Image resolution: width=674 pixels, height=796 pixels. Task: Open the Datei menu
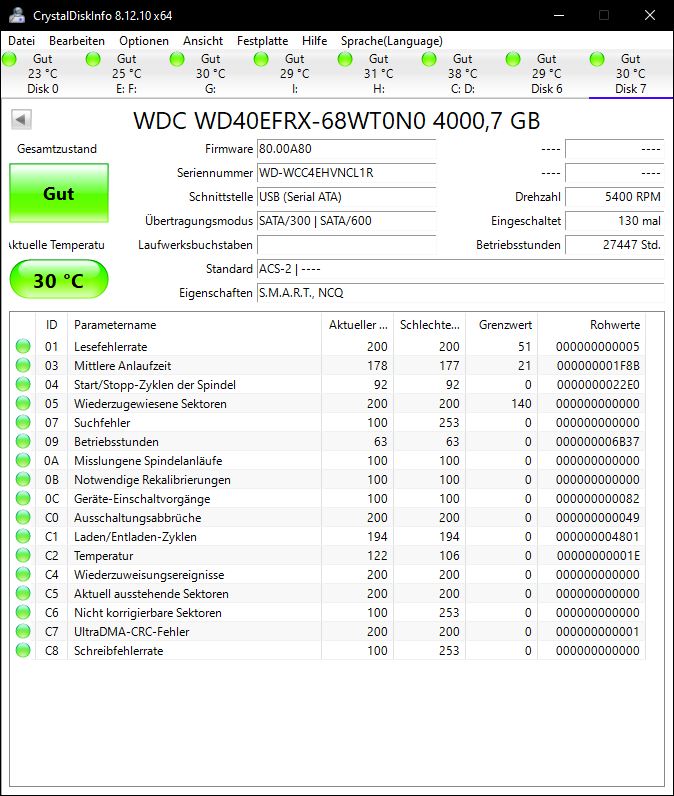tap(21, 41)
